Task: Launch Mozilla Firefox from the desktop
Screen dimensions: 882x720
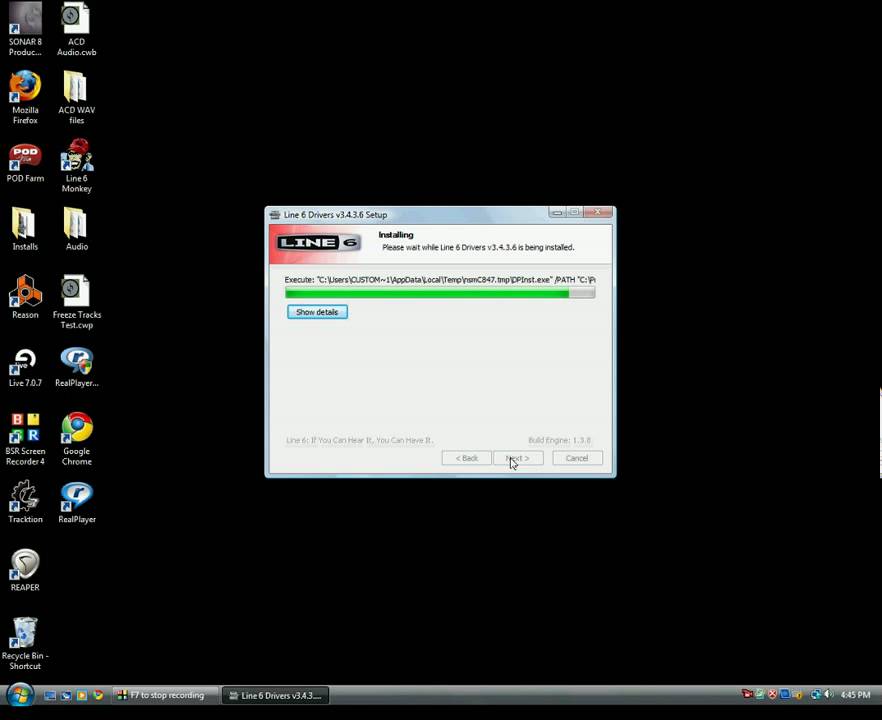Action: [25, 97]
